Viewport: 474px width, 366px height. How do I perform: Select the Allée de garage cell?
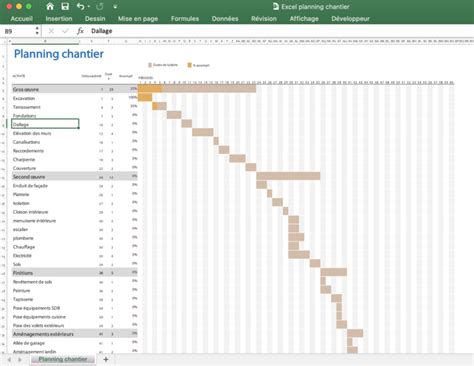click(45, 343)
